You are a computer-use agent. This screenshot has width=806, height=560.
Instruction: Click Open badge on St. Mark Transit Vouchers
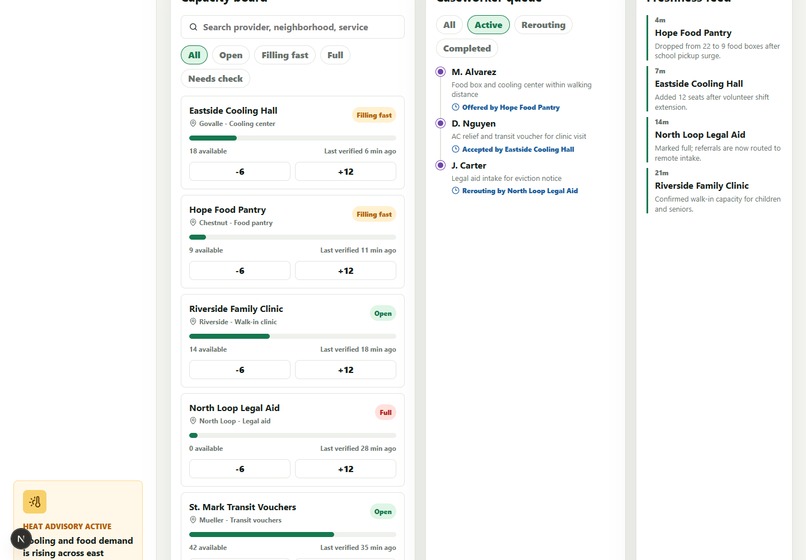[383, 512]
